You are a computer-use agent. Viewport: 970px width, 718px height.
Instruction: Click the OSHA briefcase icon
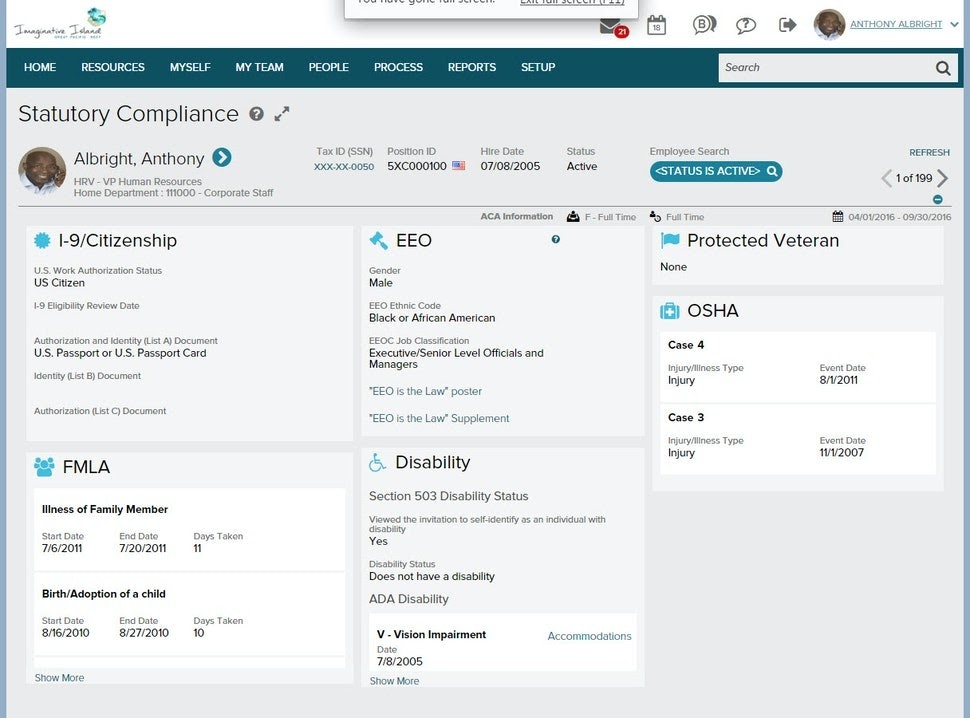[668, 311]
